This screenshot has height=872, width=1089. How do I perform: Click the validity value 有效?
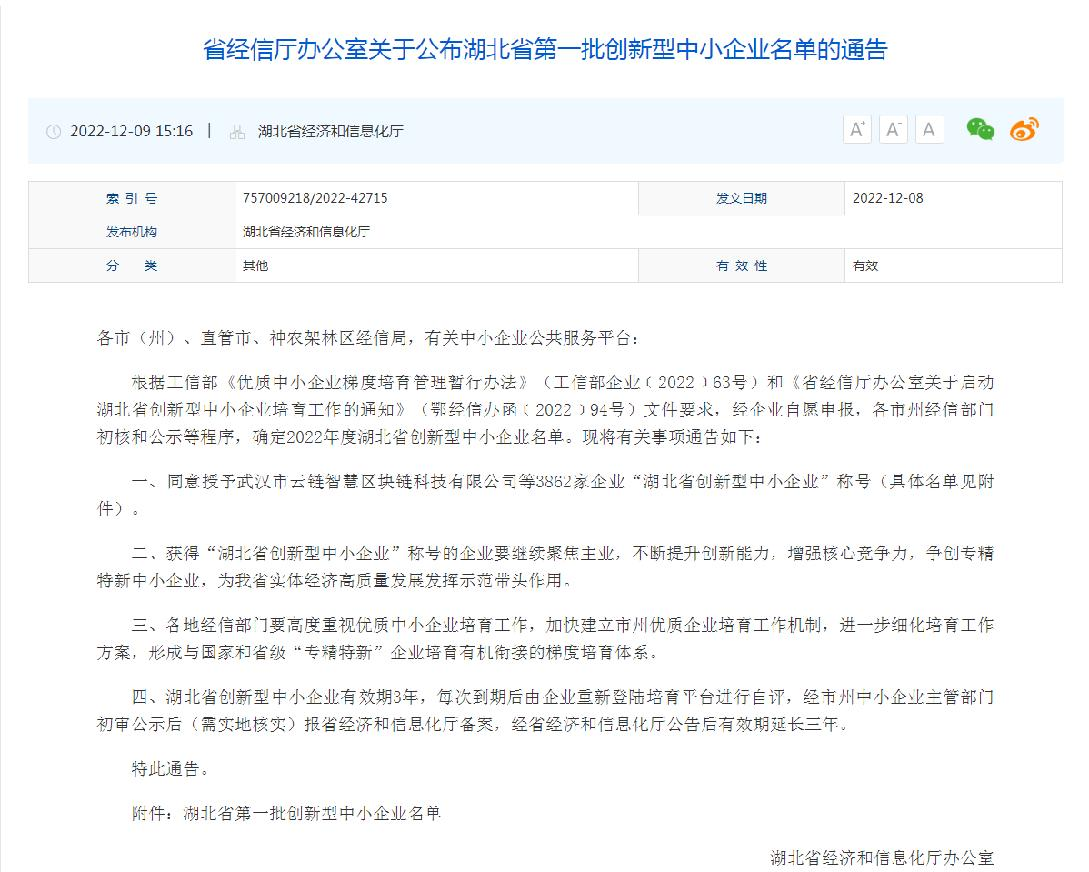click(x=865, y=266)
